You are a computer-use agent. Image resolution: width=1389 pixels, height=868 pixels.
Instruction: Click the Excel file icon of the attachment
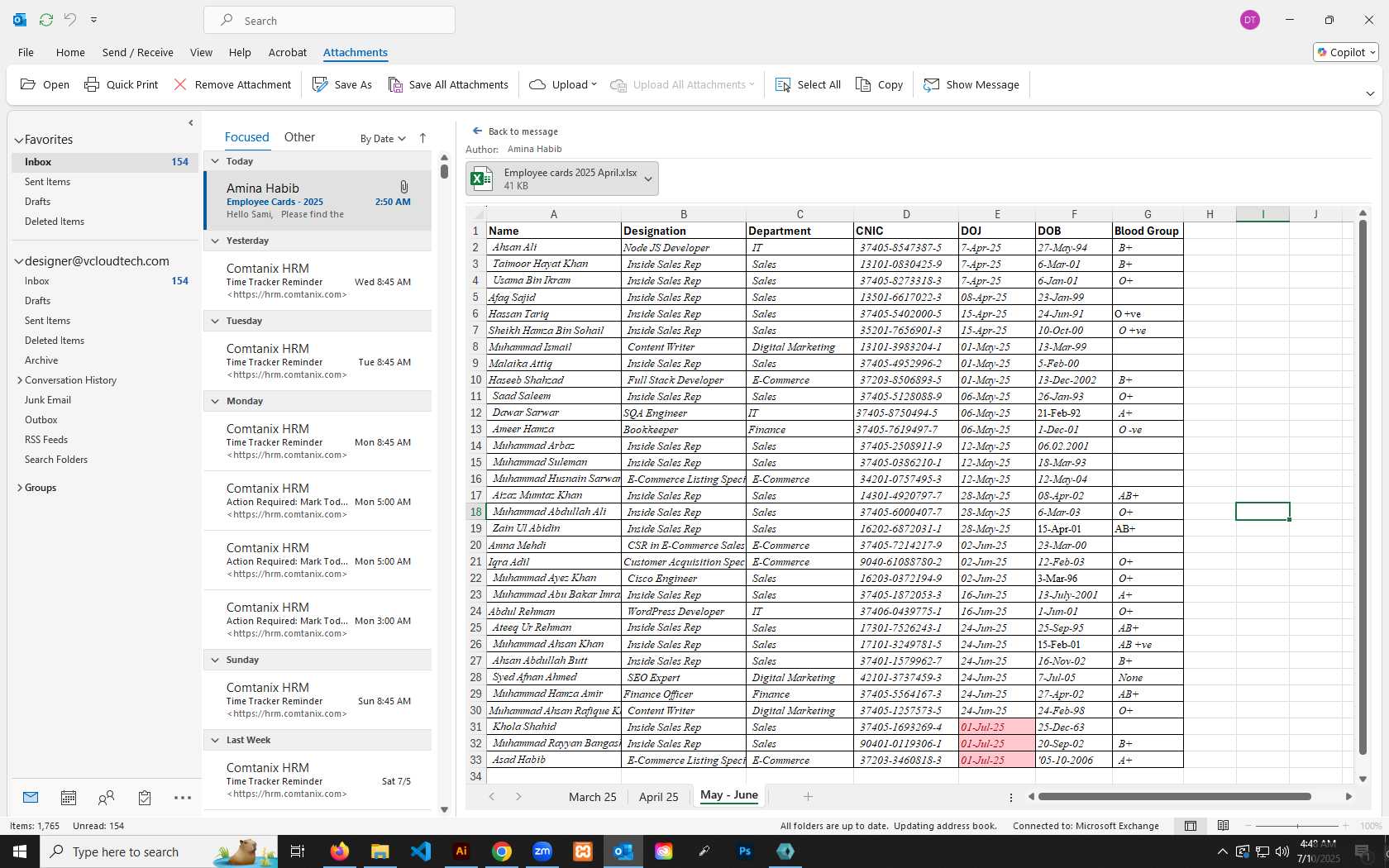click(482, 179)
